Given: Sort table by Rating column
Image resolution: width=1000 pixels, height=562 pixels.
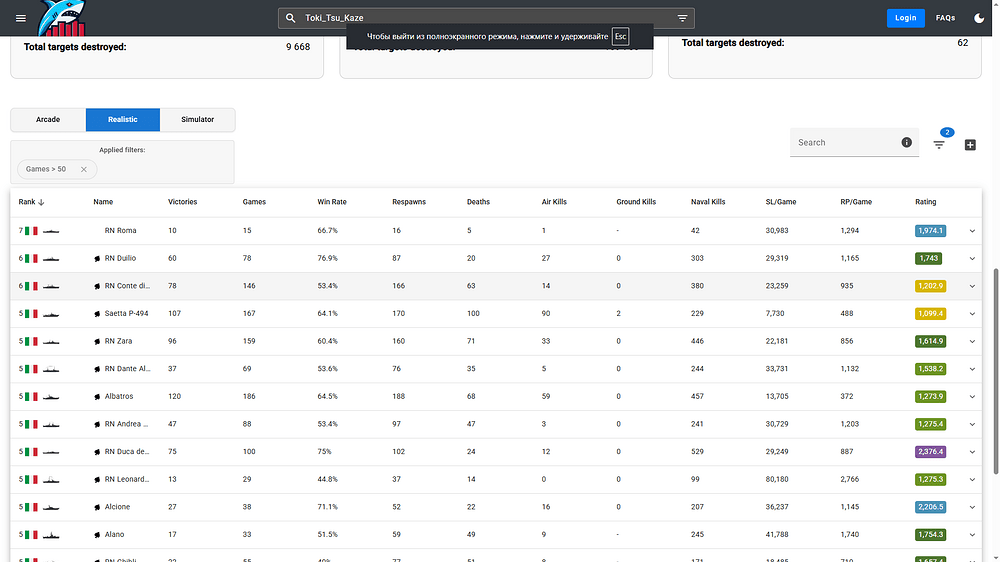Looking at the screenshot, I should coord(925,202).
